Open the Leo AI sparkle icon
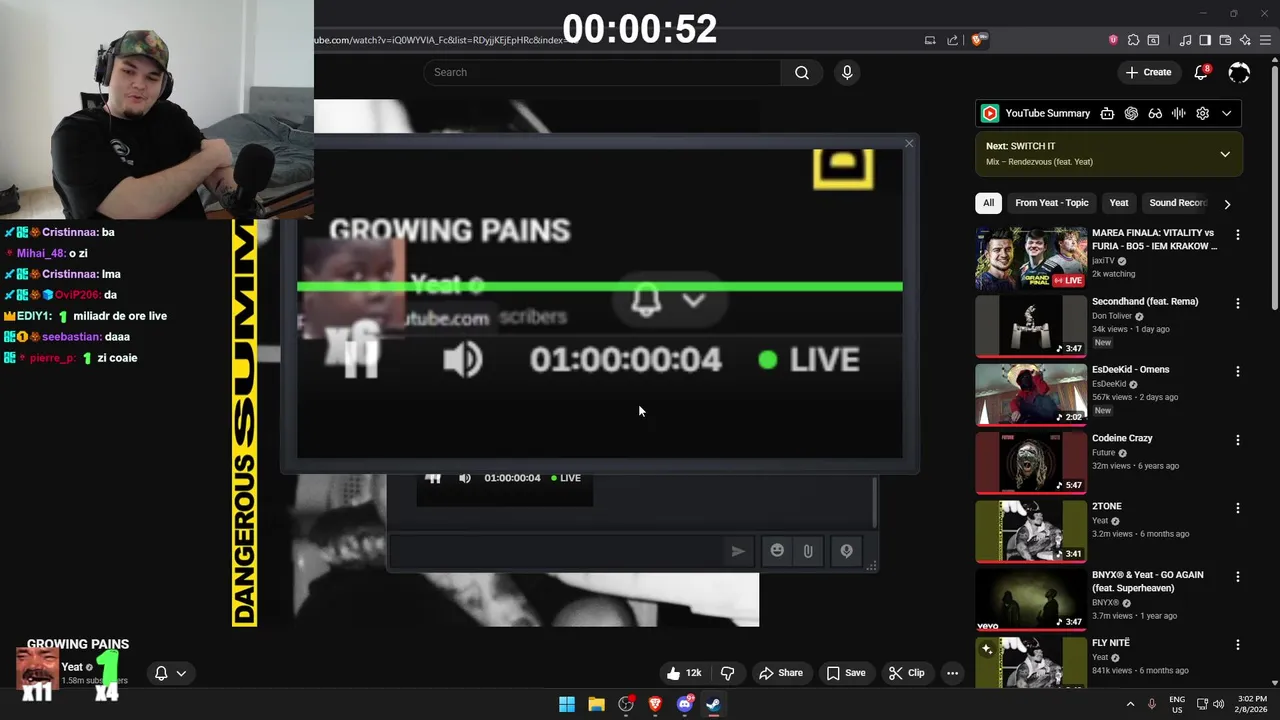 [1245, 40]
